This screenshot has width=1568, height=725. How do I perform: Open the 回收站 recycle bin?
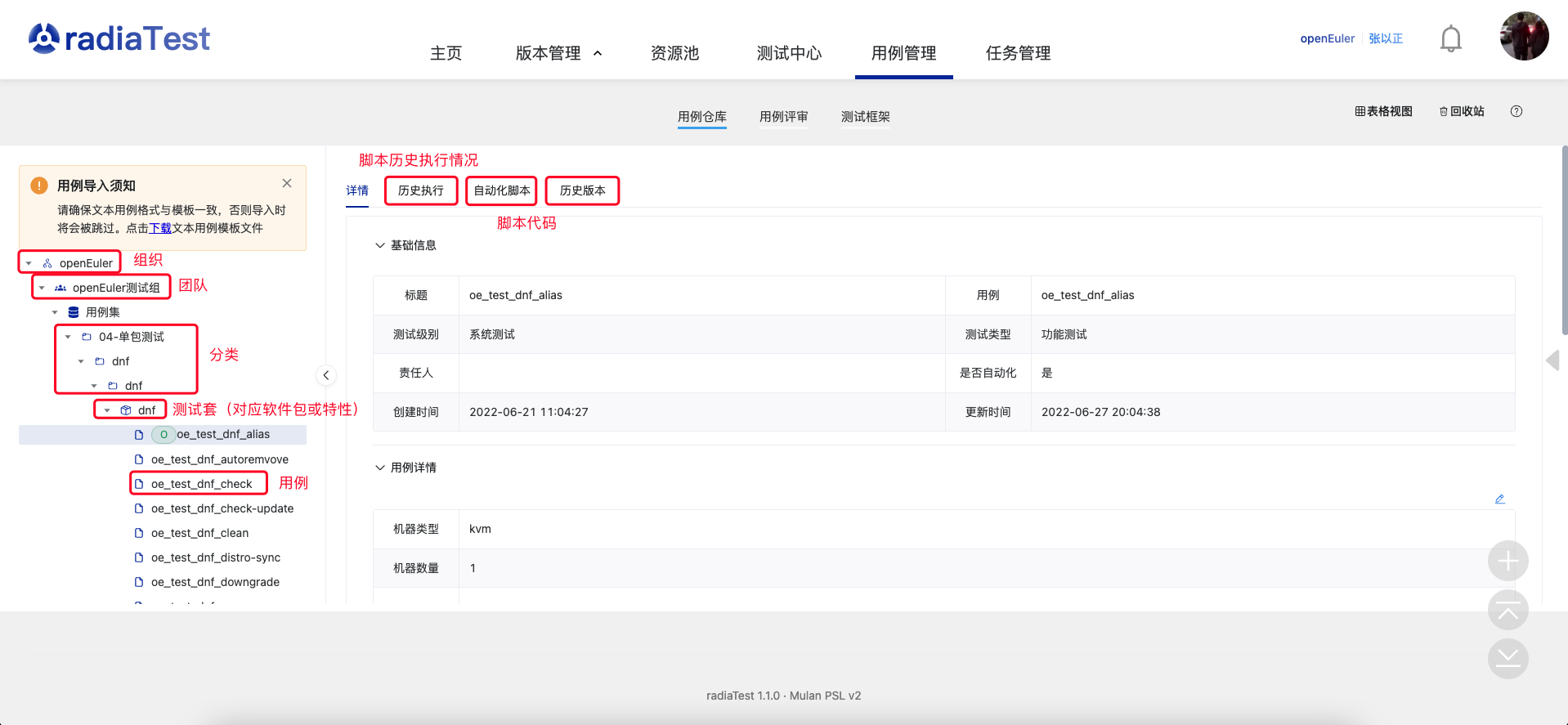pyautogui.click(x=1462, y=111)
